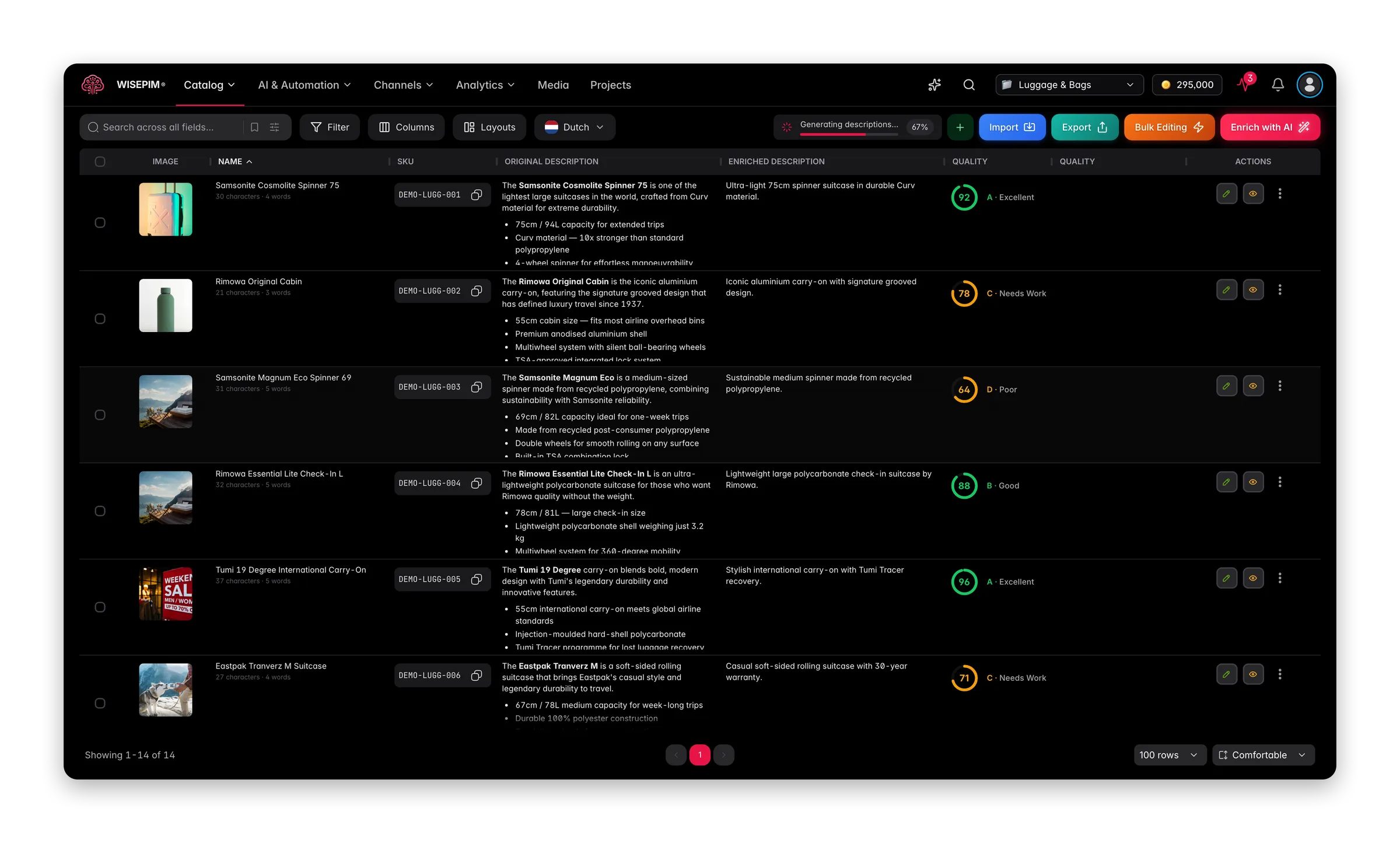Select the Rimowa Essential Lite Check-In L checkbox
This screenshot has height=843, width=1400.
coord(100,511)
